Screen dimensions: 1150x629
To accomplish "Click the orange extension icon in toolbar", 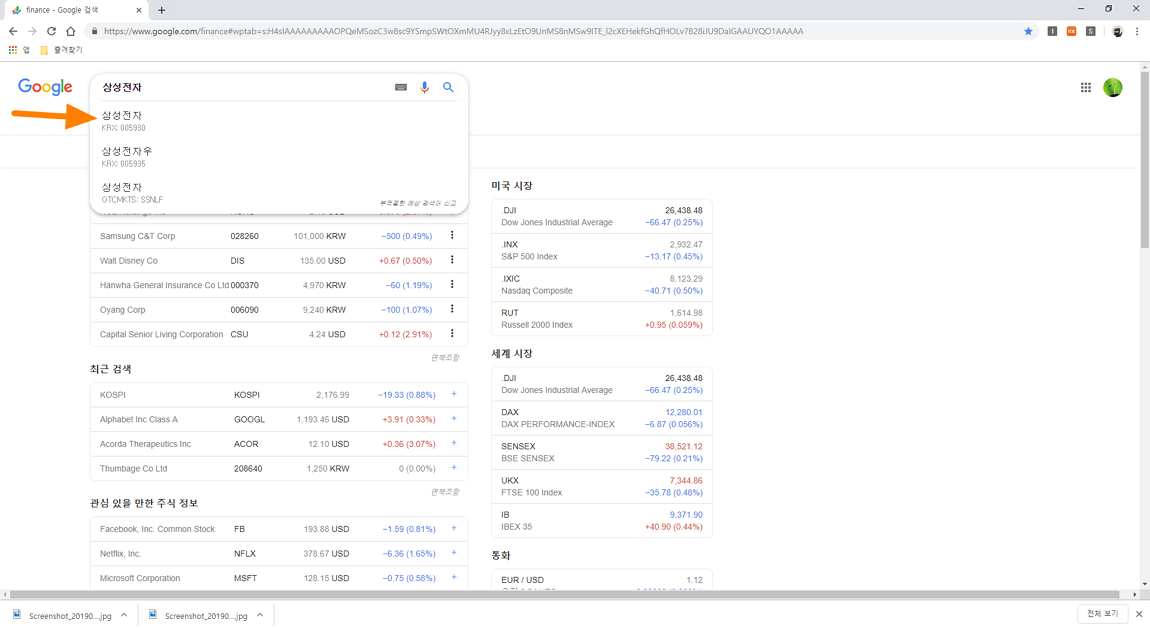I will [x=1072, y=31].
